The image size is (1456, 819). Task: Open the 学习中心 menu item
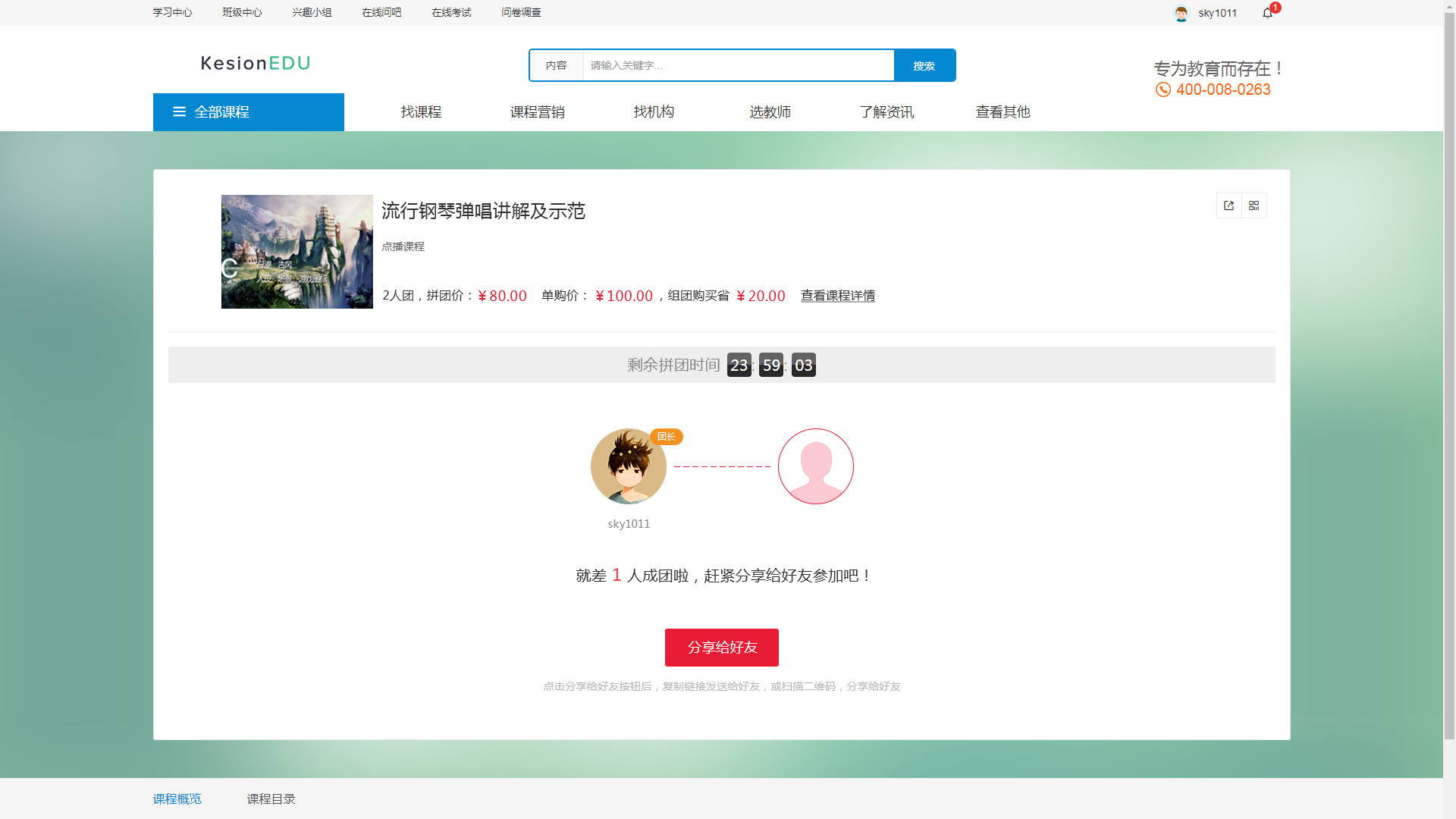pos(172,12)
